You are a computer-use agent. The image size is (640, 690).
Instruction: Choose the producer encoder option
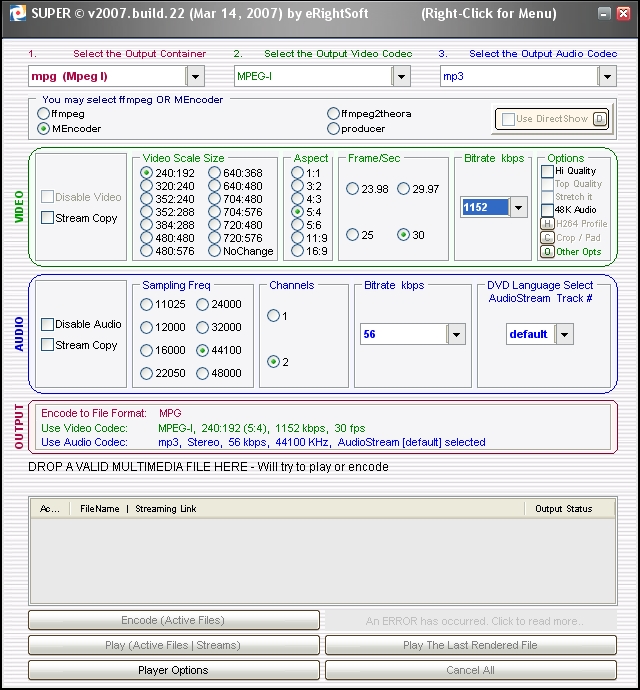333,128
